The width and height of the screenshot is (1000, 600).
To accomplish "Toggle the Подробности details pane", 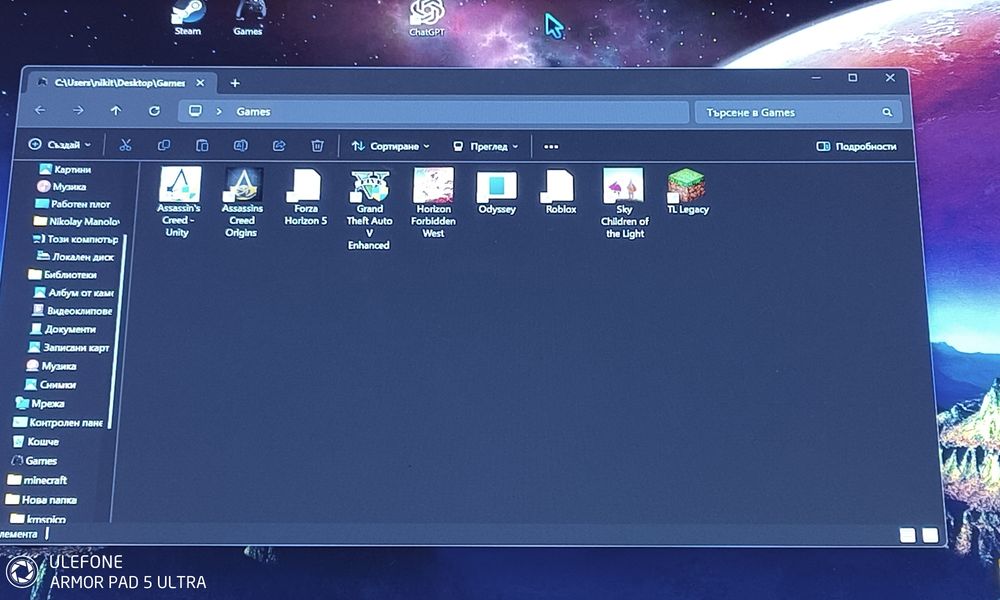I will [857, 146].
